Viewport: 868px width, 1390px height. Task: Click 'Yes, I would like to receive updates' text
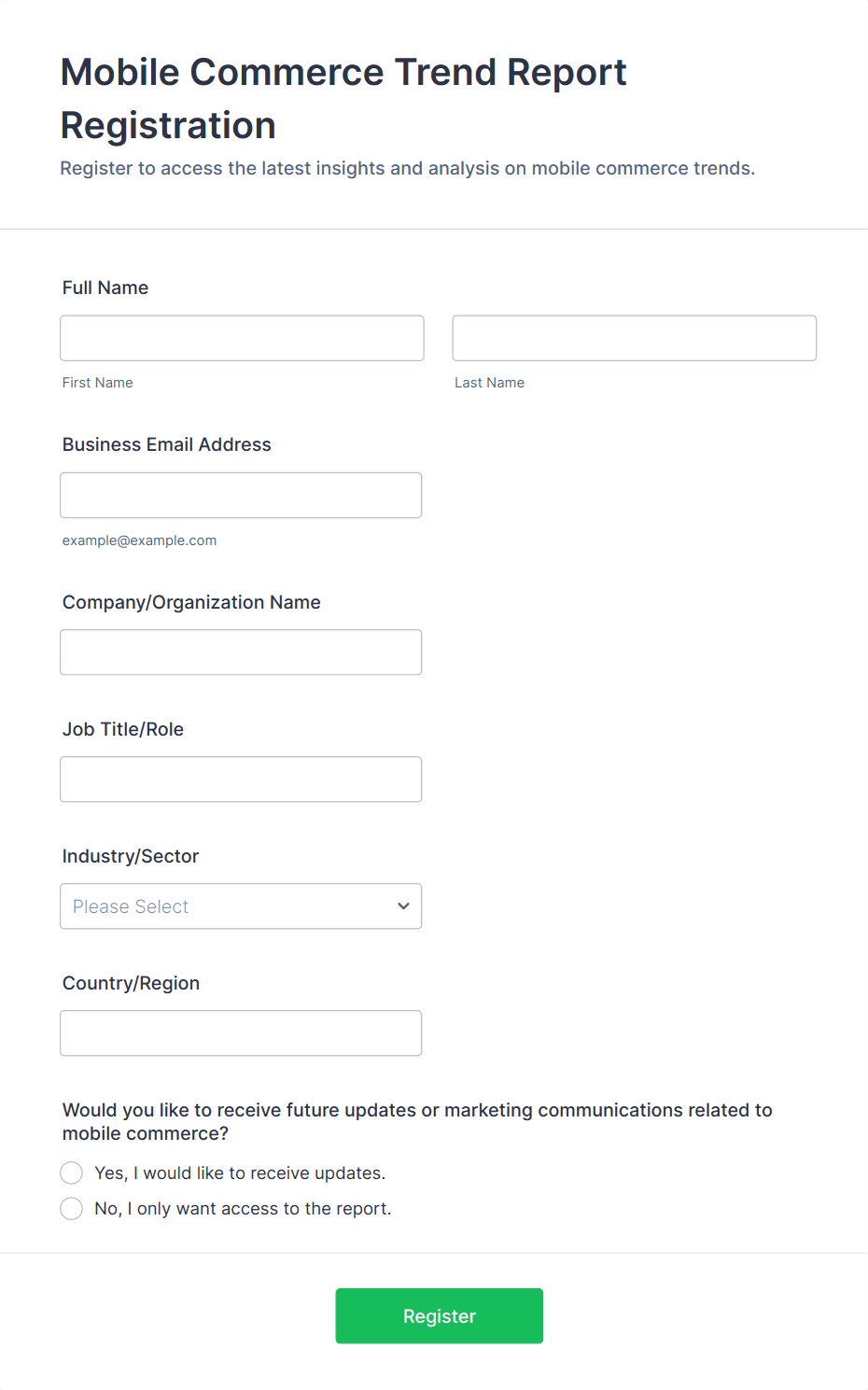coord(240,1173)
